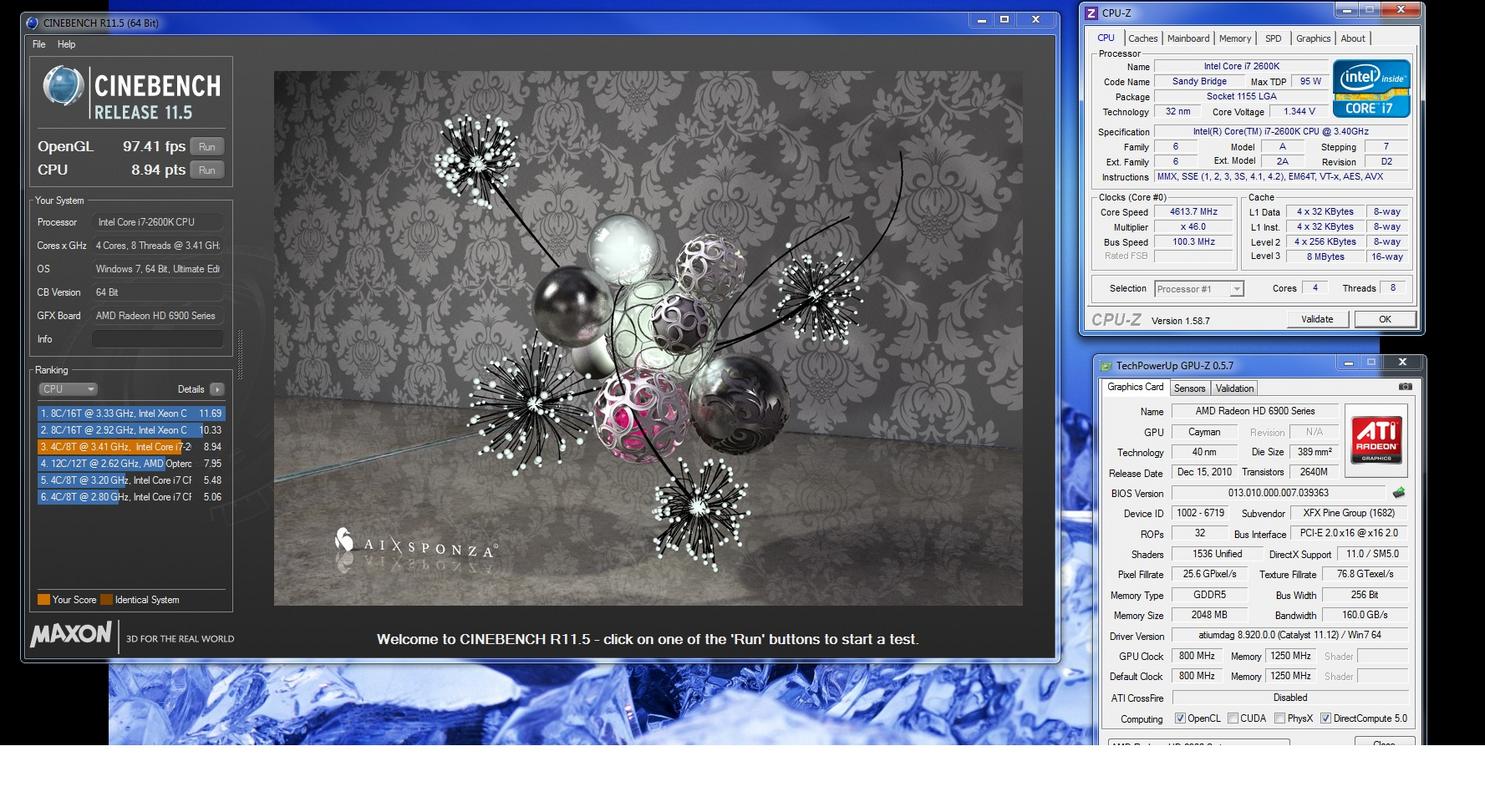This screenshot has width=1485, height=802.
Task: Click the Driver Version field in GPU-Z
Action: click(x=1290, y=635)
